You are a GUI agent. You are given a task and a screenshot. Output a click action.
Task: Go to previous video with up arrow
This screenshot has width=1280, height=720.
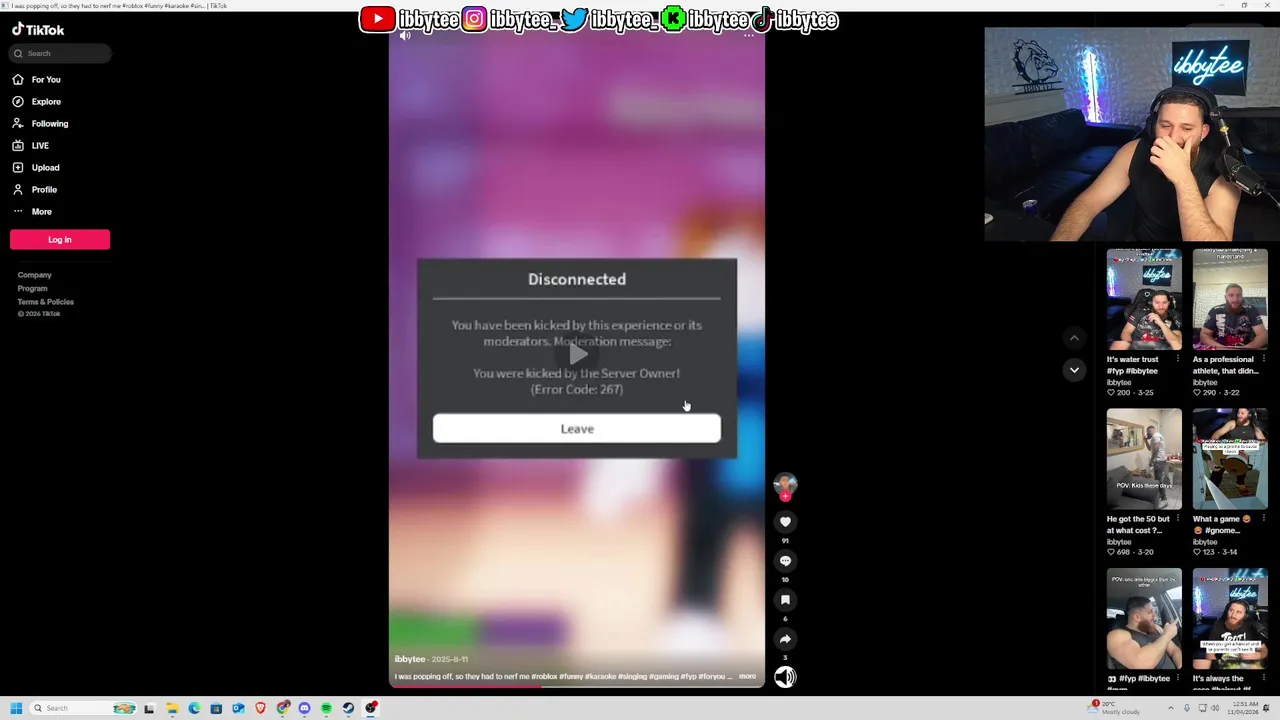1074,338
